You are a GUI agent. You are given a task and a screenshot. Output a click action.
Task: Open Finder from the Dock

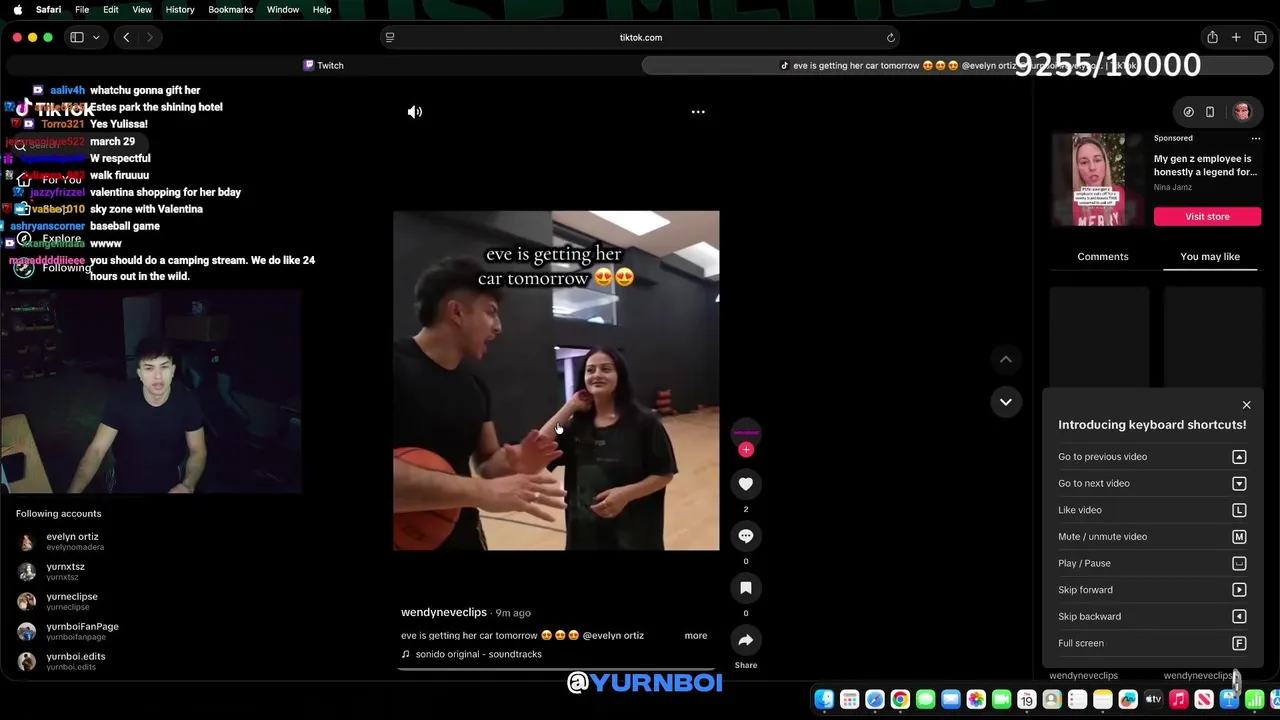coord(824,699)
